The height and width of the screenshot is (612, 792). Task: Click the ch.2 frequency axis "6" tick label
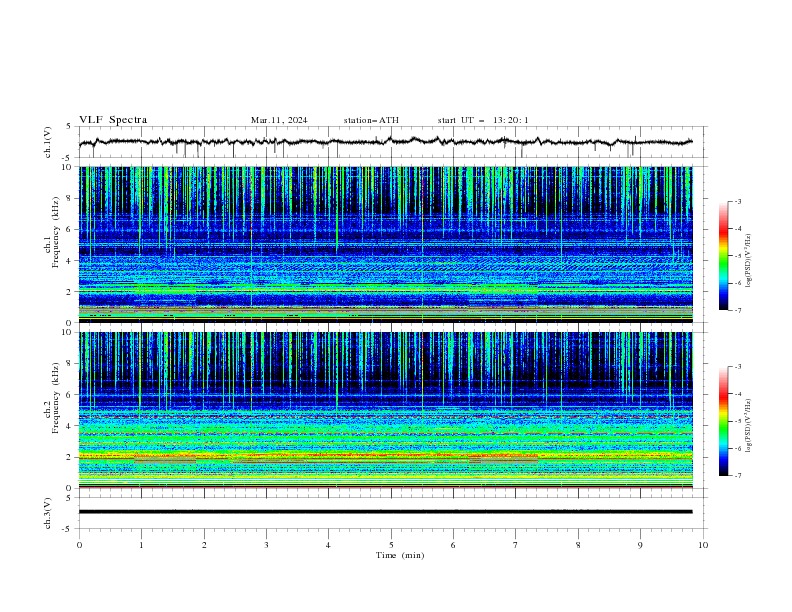69,395
